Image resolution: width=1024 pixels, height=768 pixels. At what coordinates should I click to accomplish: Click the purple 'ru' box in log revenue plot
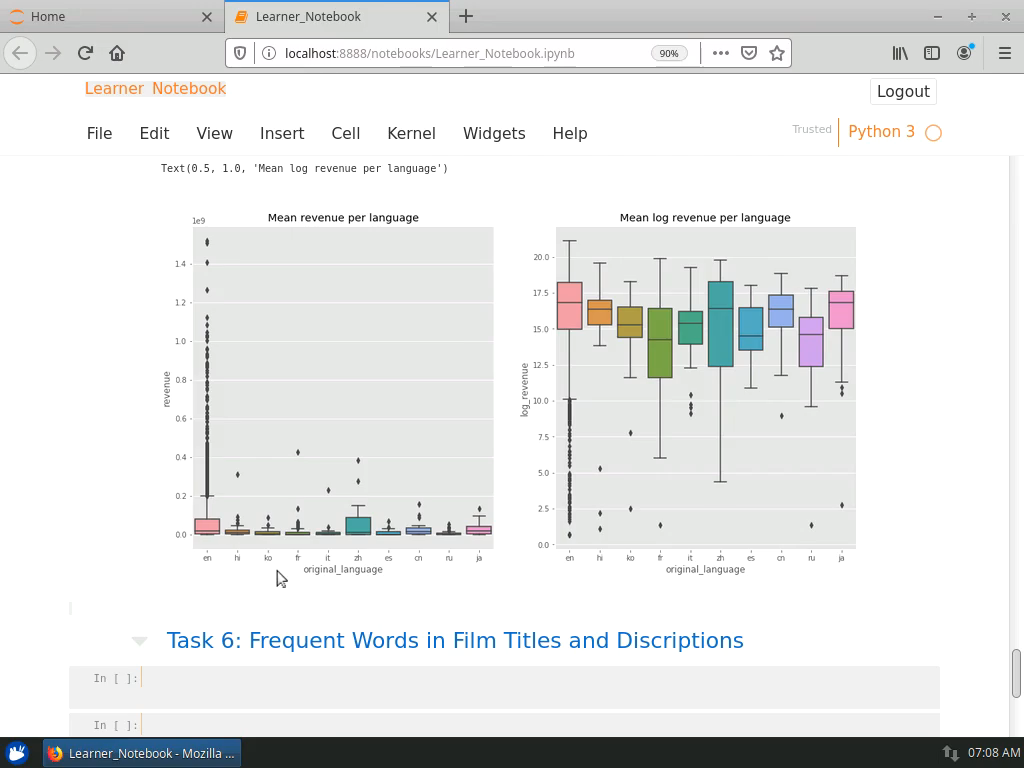(811, 342)
